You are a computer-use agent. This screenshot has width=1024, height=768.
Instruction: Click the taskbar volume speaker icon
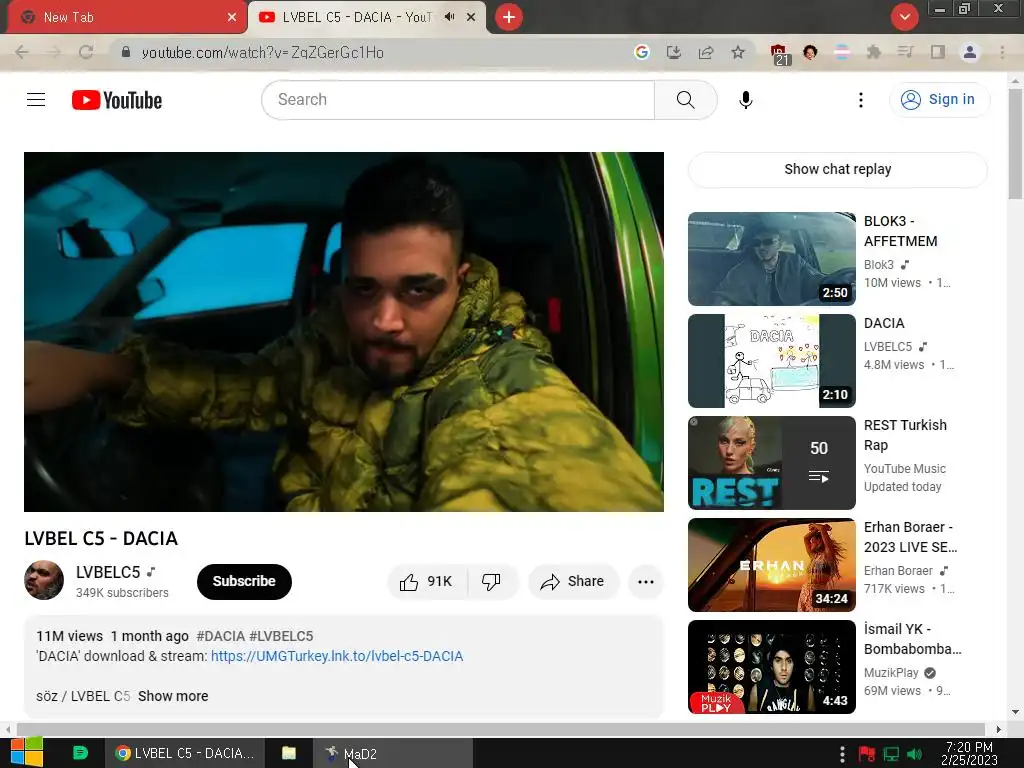click(914, 754)
